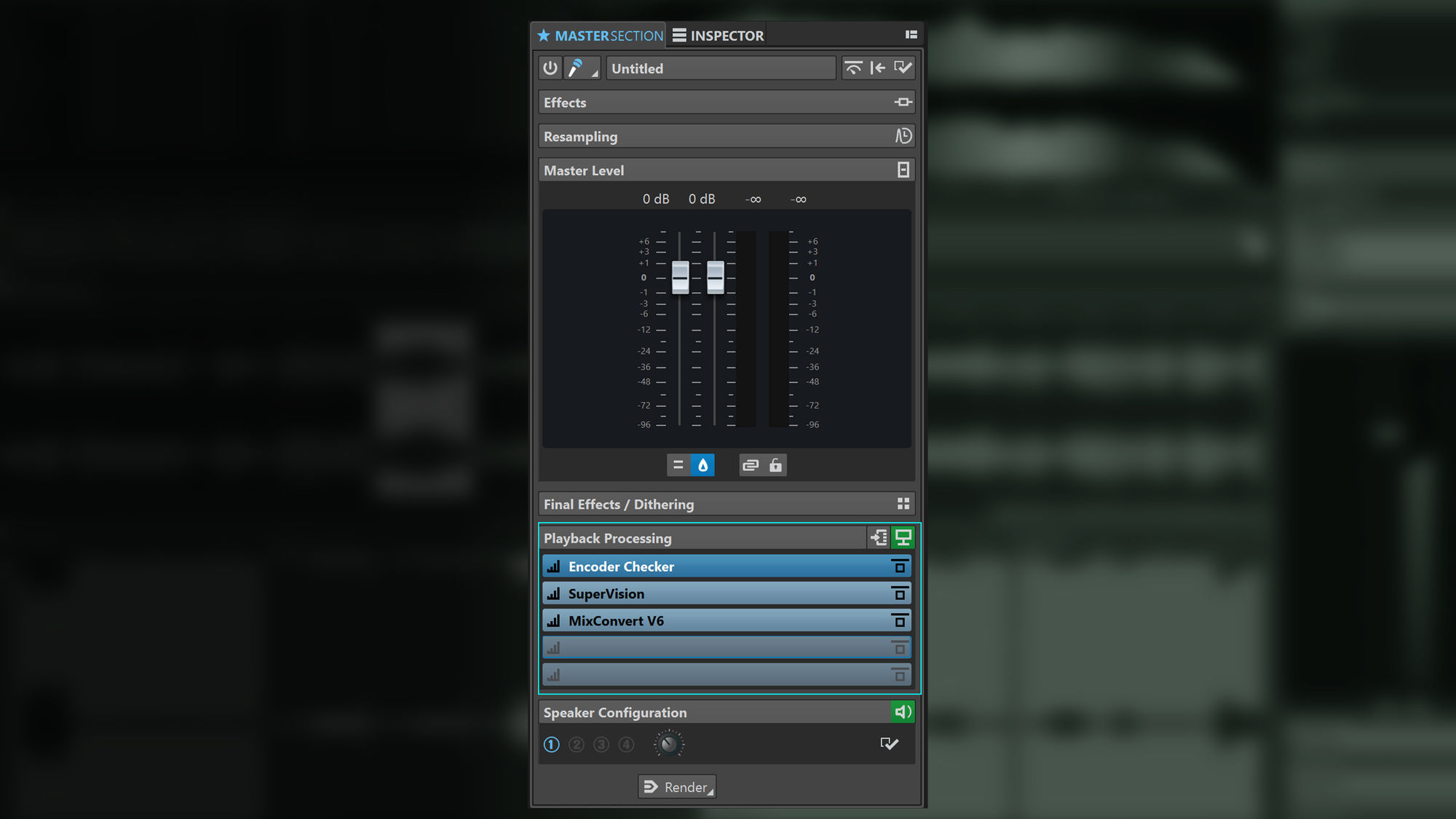Screen dimensions: 1456x819
Task: Click the left master level fader
Action: (679, 278)
